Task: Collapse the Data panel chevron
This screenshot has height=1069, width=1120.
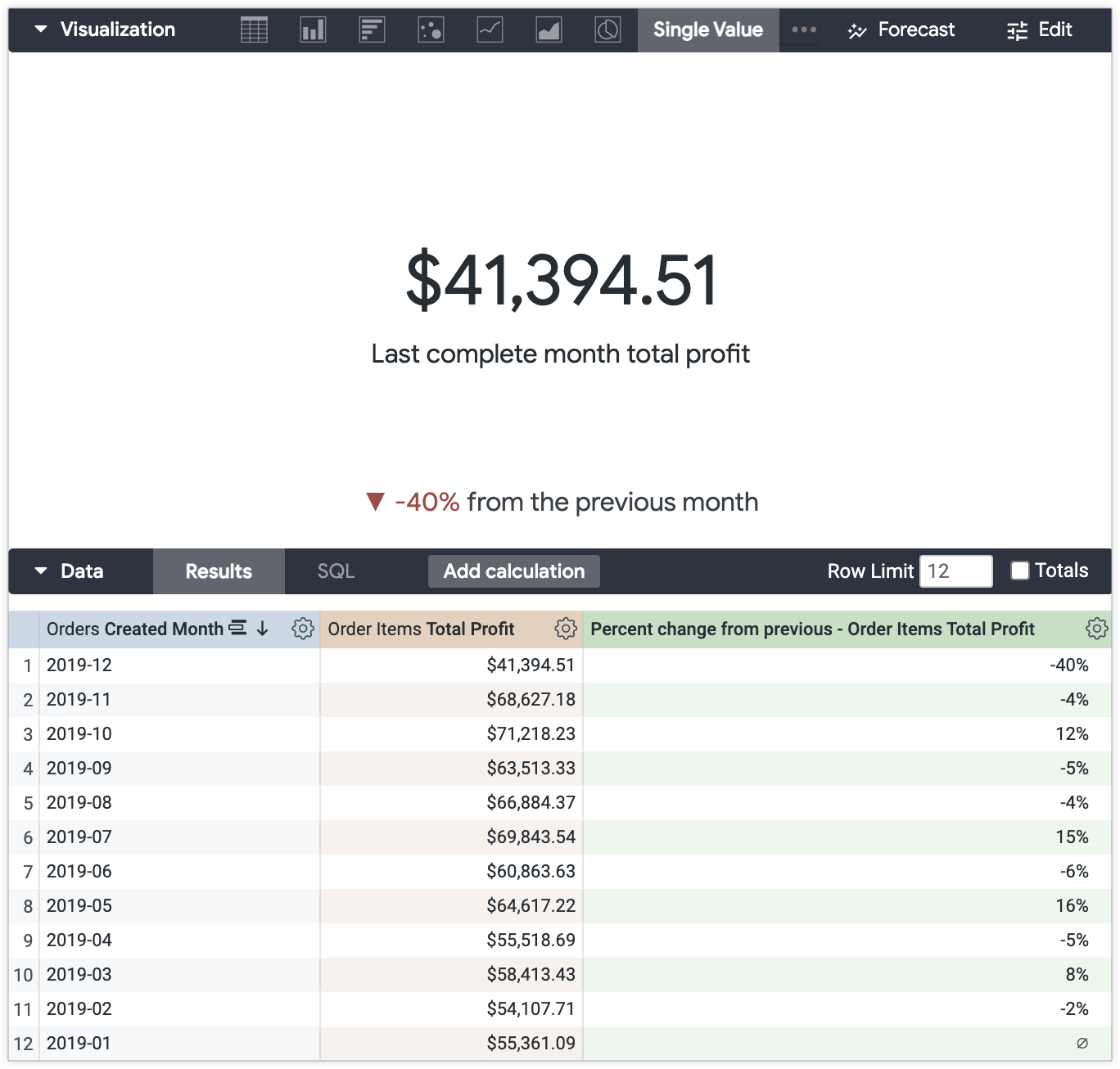Action: [39, 571]
